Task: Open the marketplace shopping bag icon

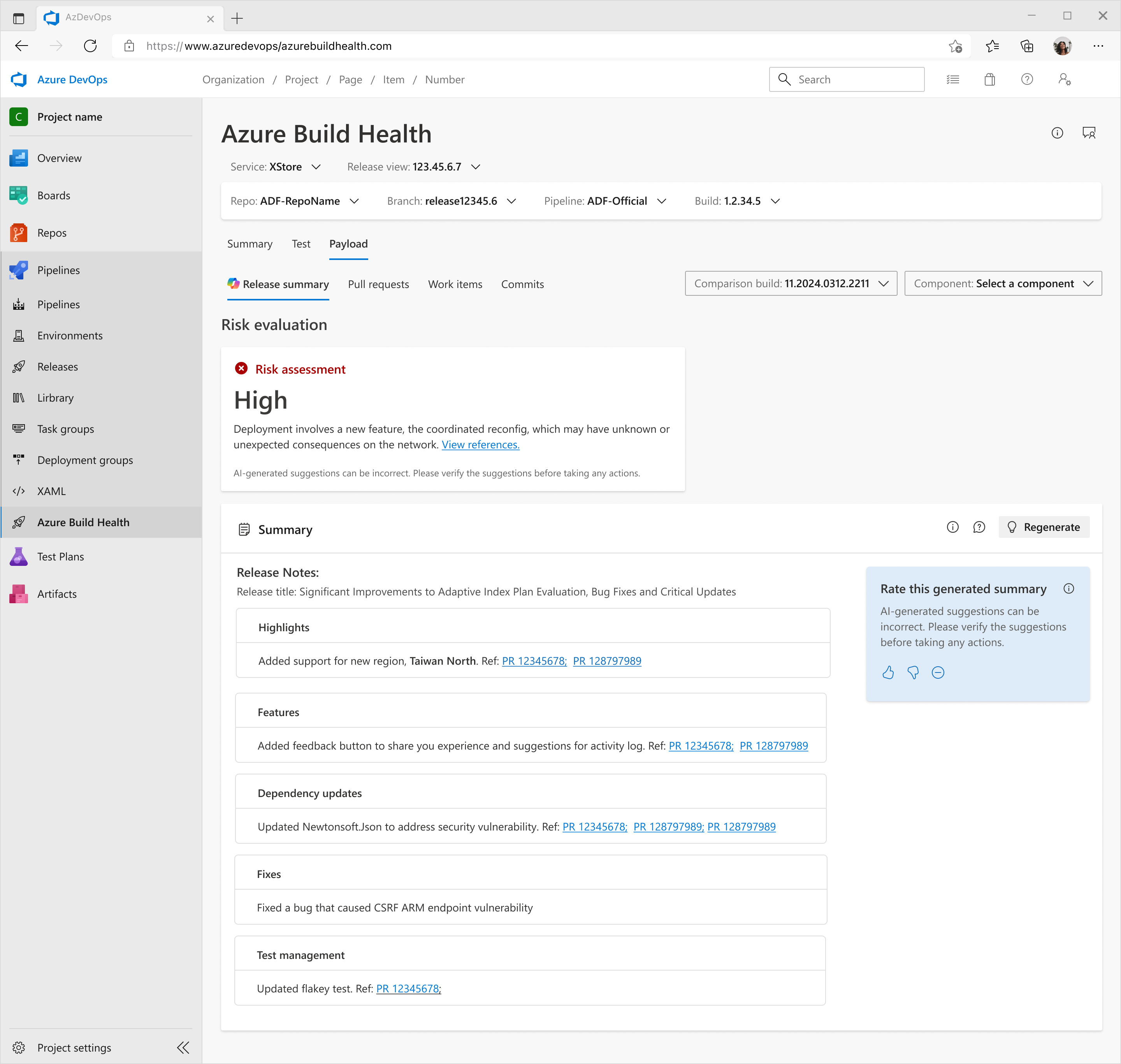Action: [x=990, y=80]
